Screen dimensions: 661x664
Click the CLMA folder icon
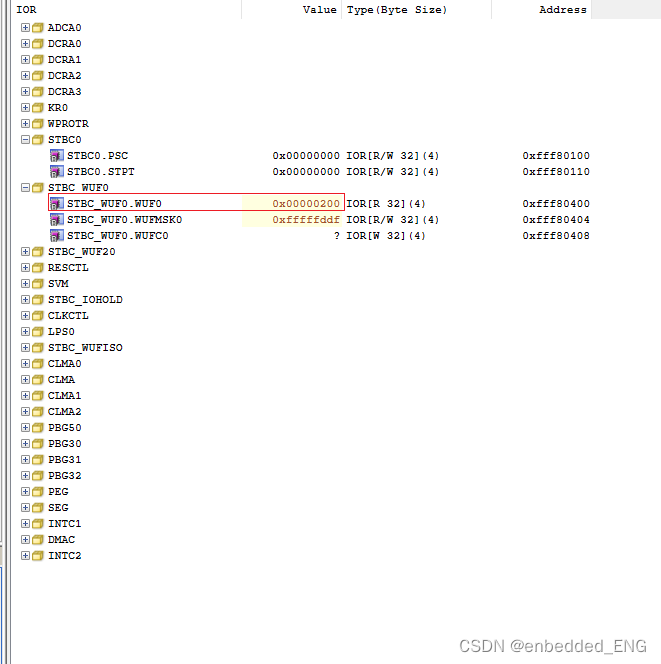38,379
